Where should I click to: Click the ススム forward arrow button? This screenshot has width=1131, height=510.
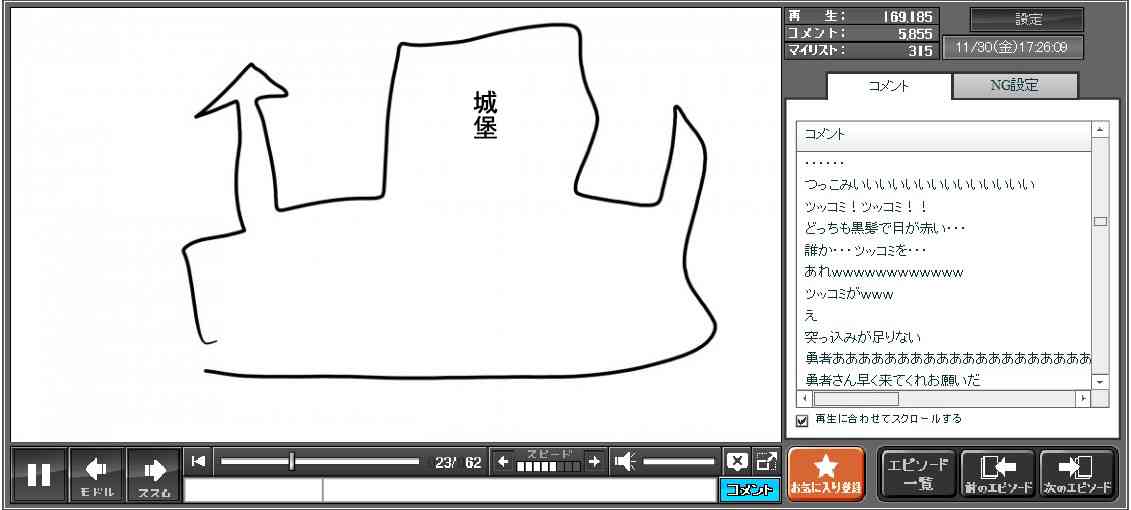coord(154,475)
